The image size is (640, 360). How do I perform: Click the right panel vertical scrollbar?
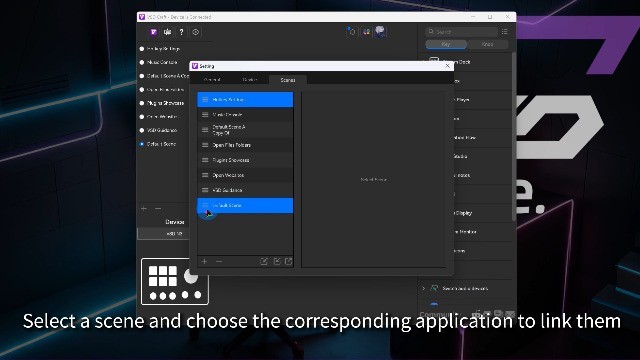[x=514, y=137]
